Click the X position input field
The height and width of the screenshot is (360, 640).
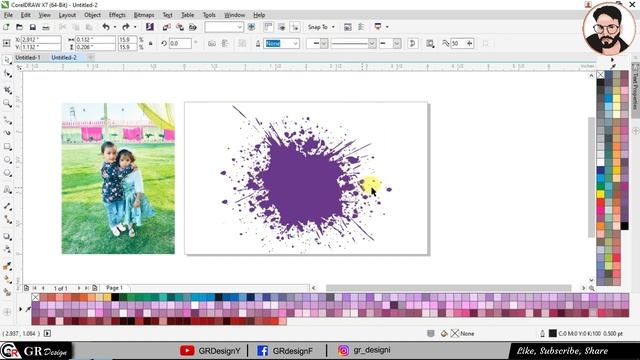click(41, 40)
